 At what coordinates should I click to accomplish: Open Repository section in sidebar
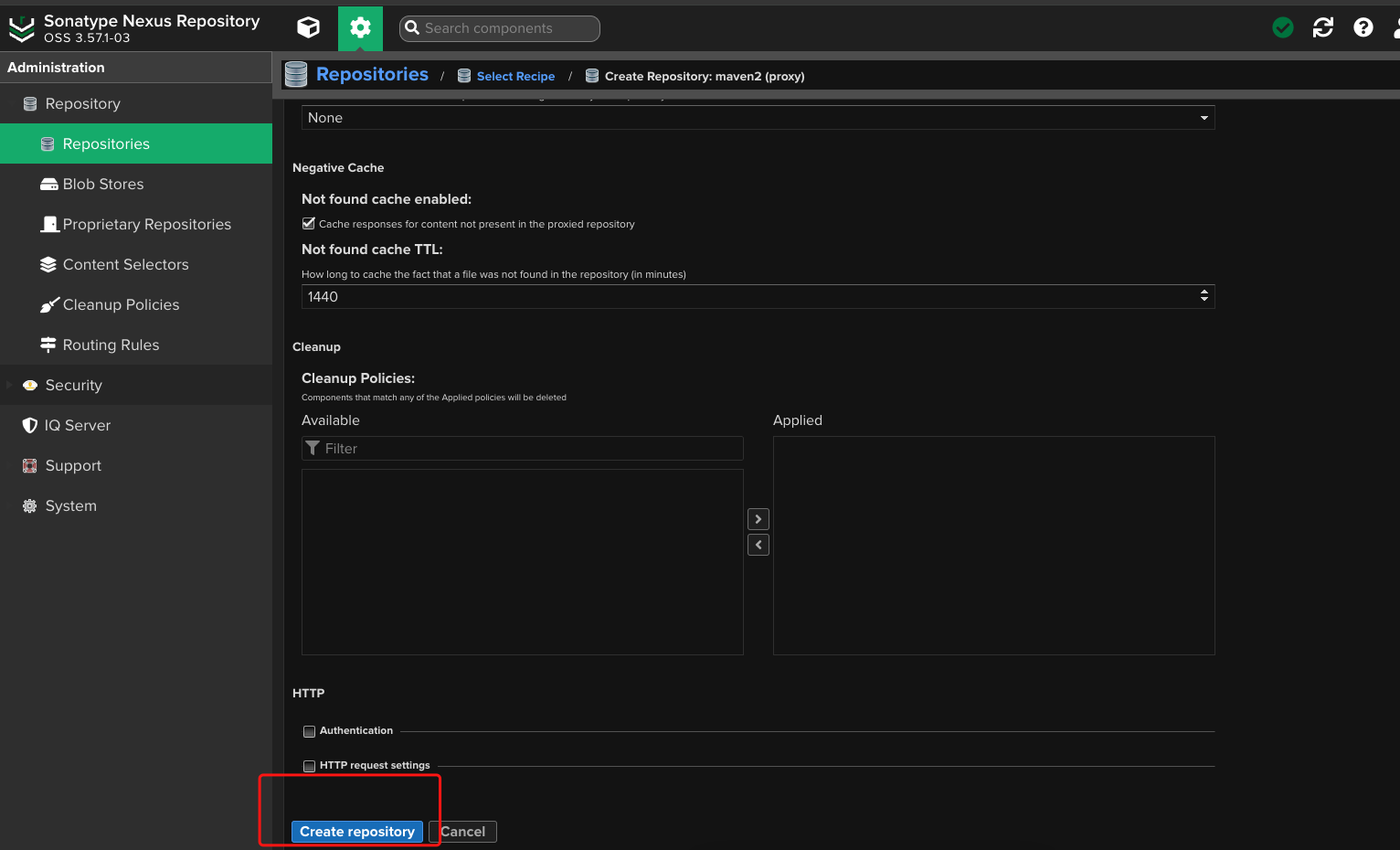[136, 103]
